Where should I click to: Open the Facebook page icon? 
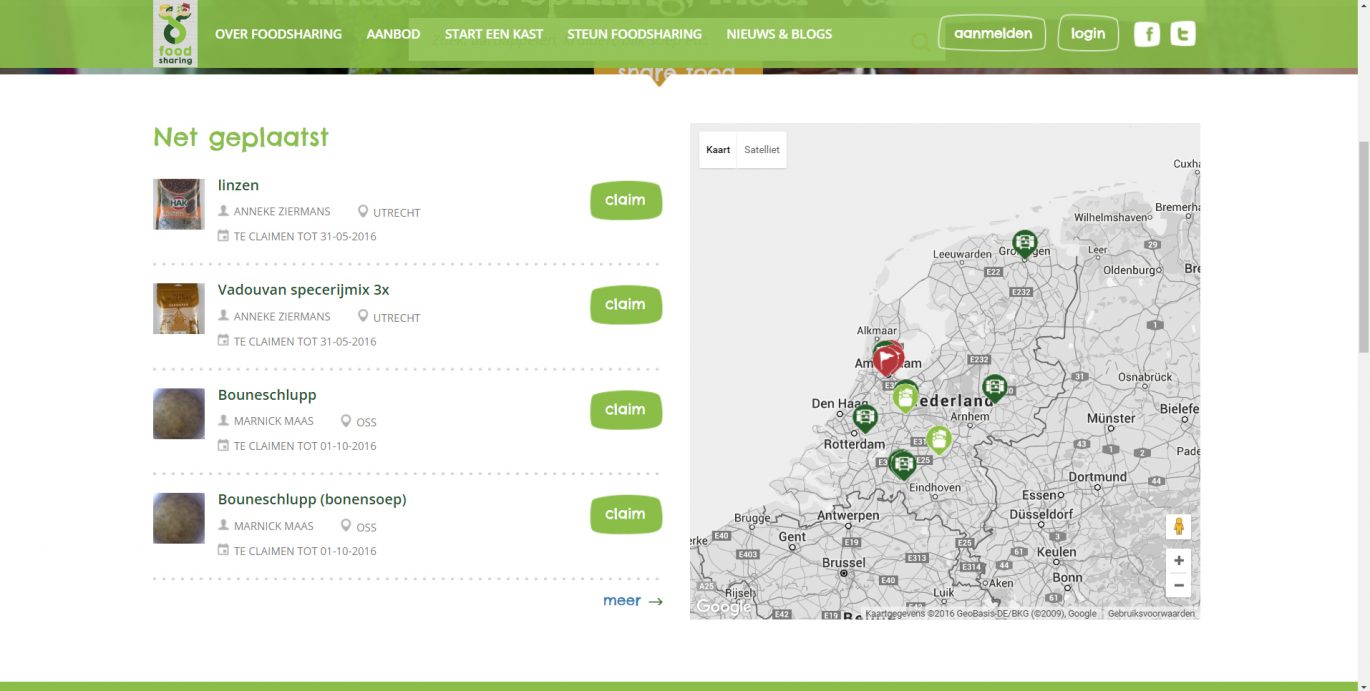(x=1147, y=34)
